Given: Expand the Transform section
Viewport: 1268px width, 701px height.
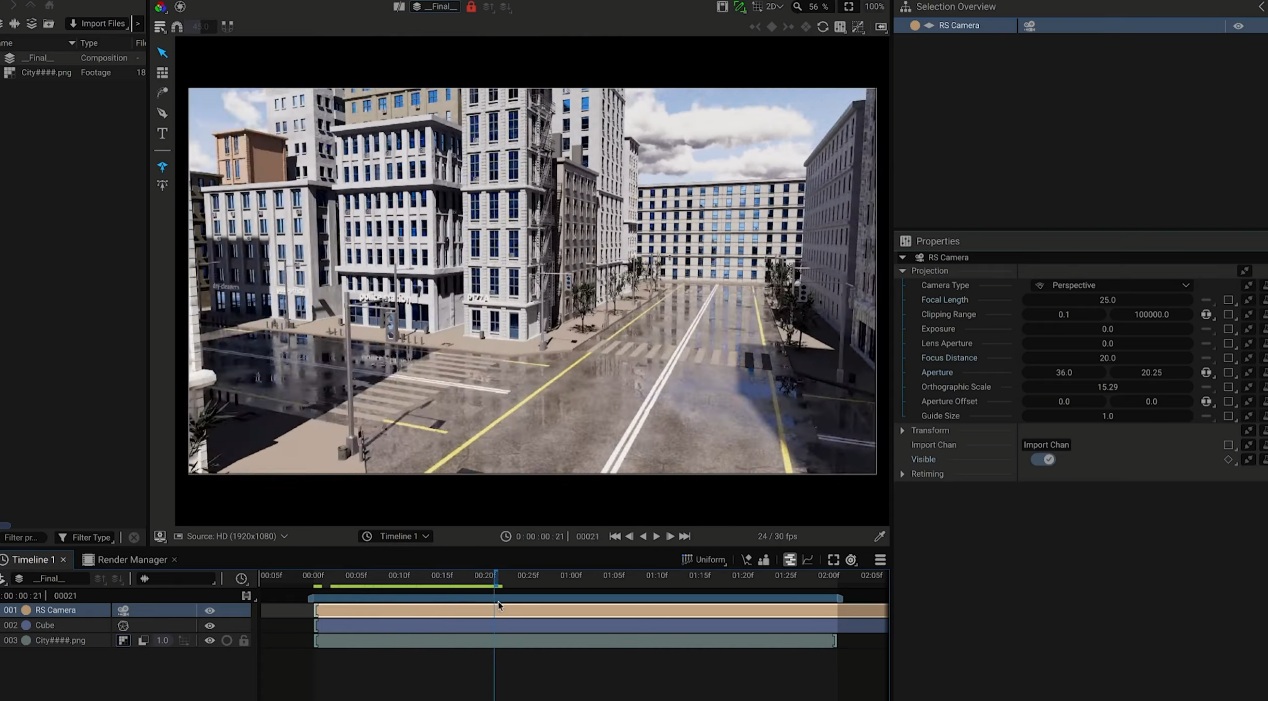Looking at the screenshot, I should 903,431.
